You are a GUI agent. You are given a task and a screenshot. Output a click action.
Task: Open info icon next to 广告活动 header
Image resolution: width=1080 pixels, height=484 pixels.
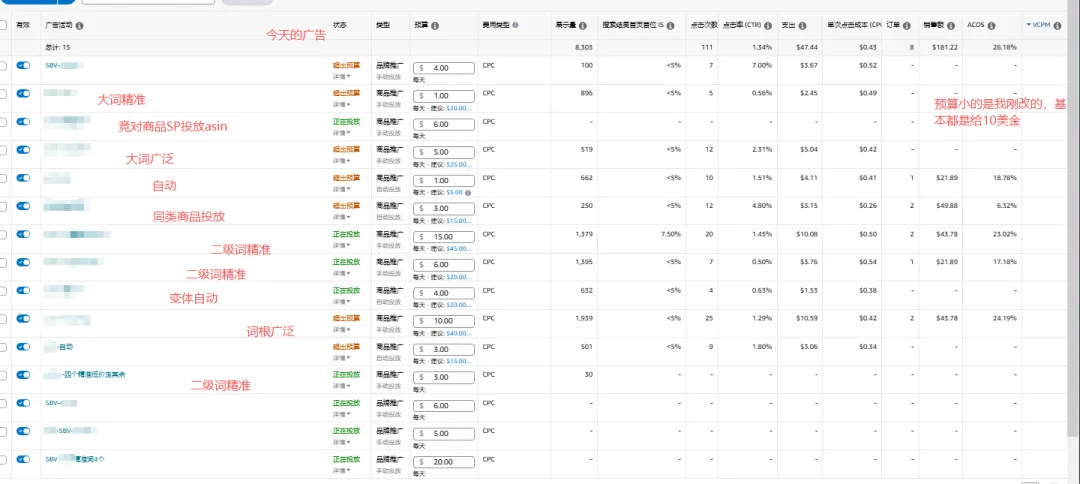[x=79, y=26]
